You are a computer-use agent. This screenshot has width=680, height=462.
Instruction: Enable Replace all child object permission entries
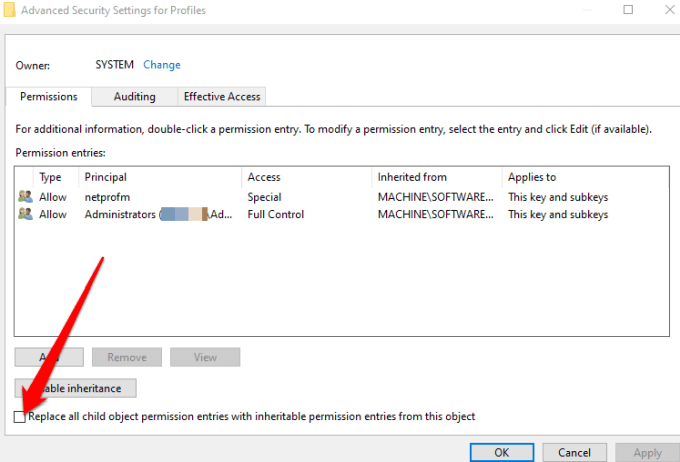(x=20, y=417)
